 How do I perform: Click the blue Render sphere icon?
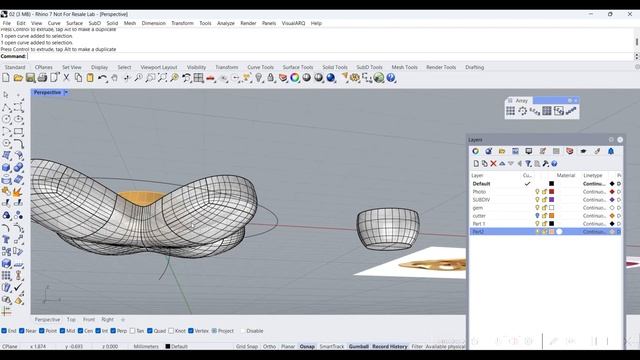[331, 78]
